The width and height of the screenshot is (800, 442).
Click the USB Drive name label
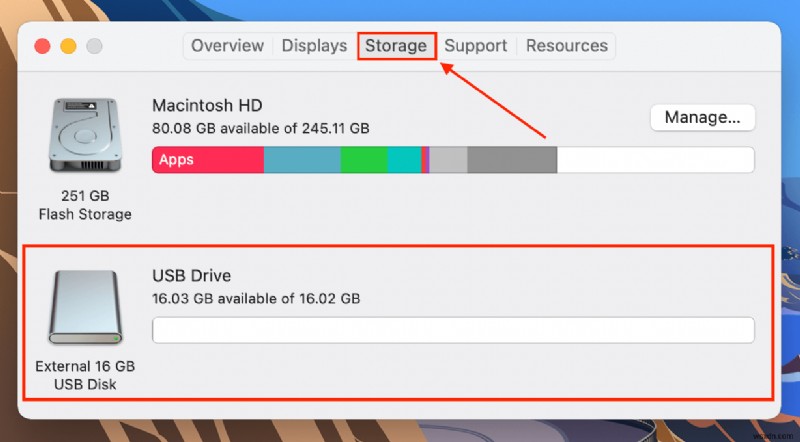(x=191, y=275)
